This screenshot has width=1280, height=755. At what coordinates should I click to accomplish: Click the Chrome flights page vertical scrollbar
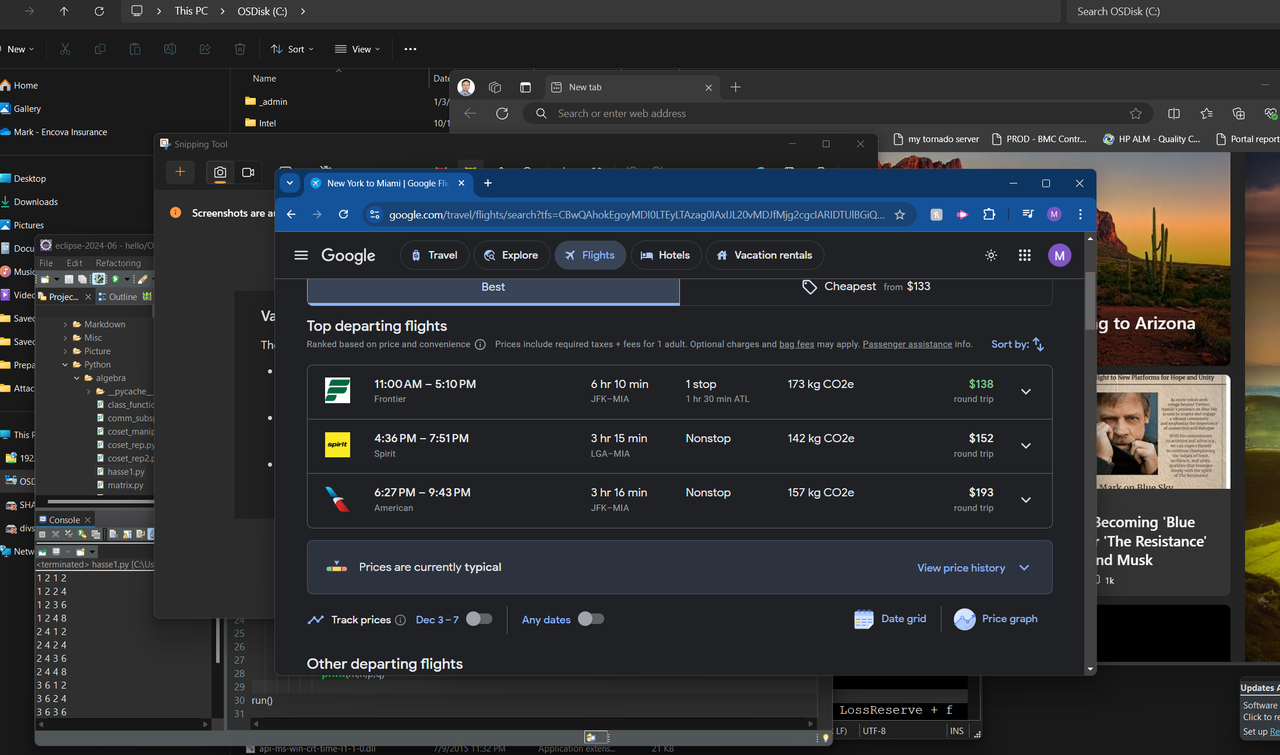[x=1090, y=300]
